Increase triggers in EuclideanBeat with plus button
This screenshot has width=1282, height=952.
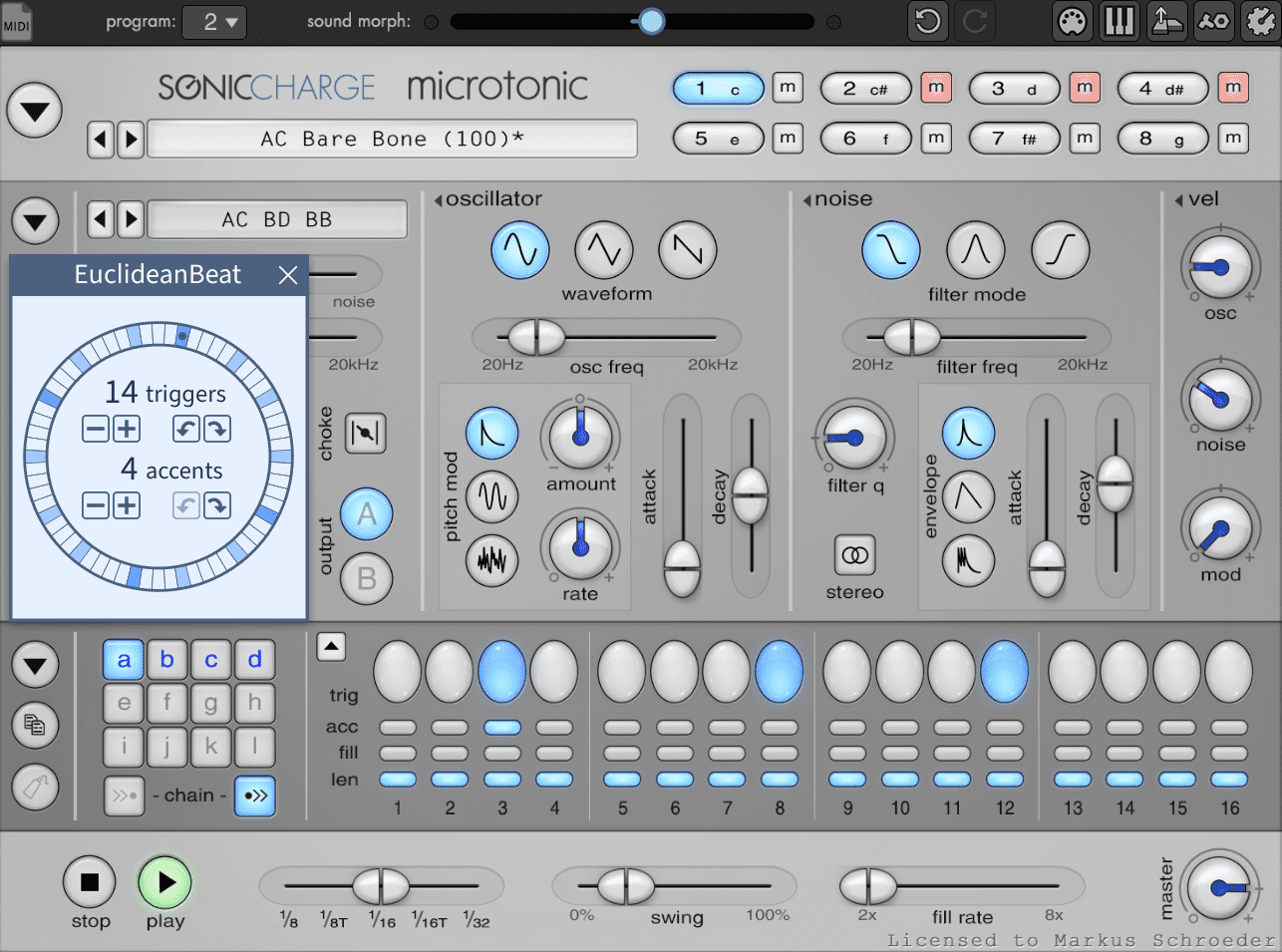click(x=127, y=429)
